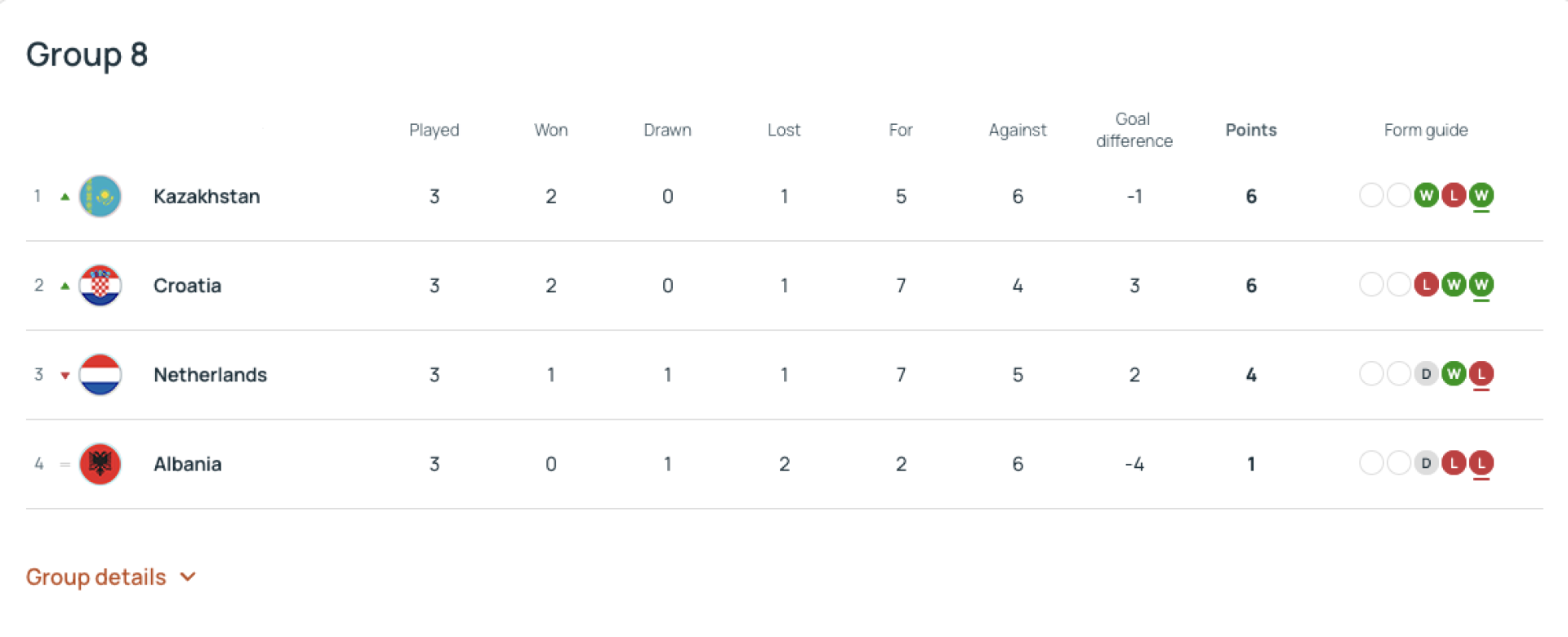Click Albania's latest loss form badge
Screen dimensions: 1568x637
1481,463
